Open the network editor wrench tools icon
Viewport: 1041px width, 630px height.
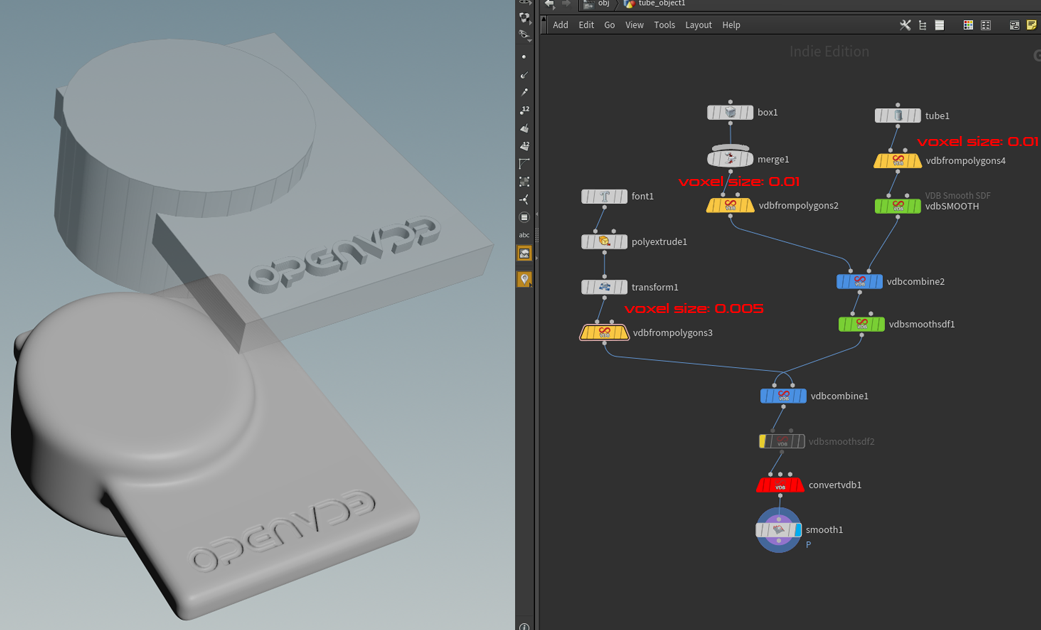tap(905, 25)
